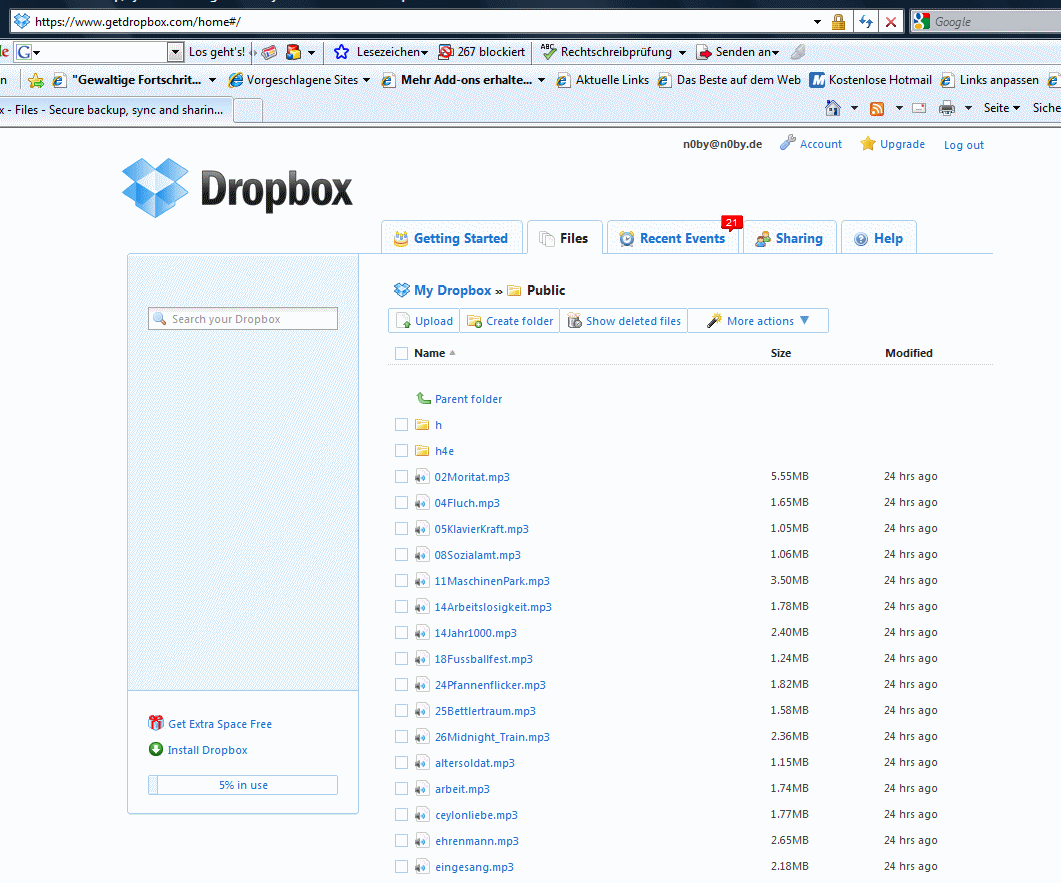Click the favorites star icon

click(36, 81)
